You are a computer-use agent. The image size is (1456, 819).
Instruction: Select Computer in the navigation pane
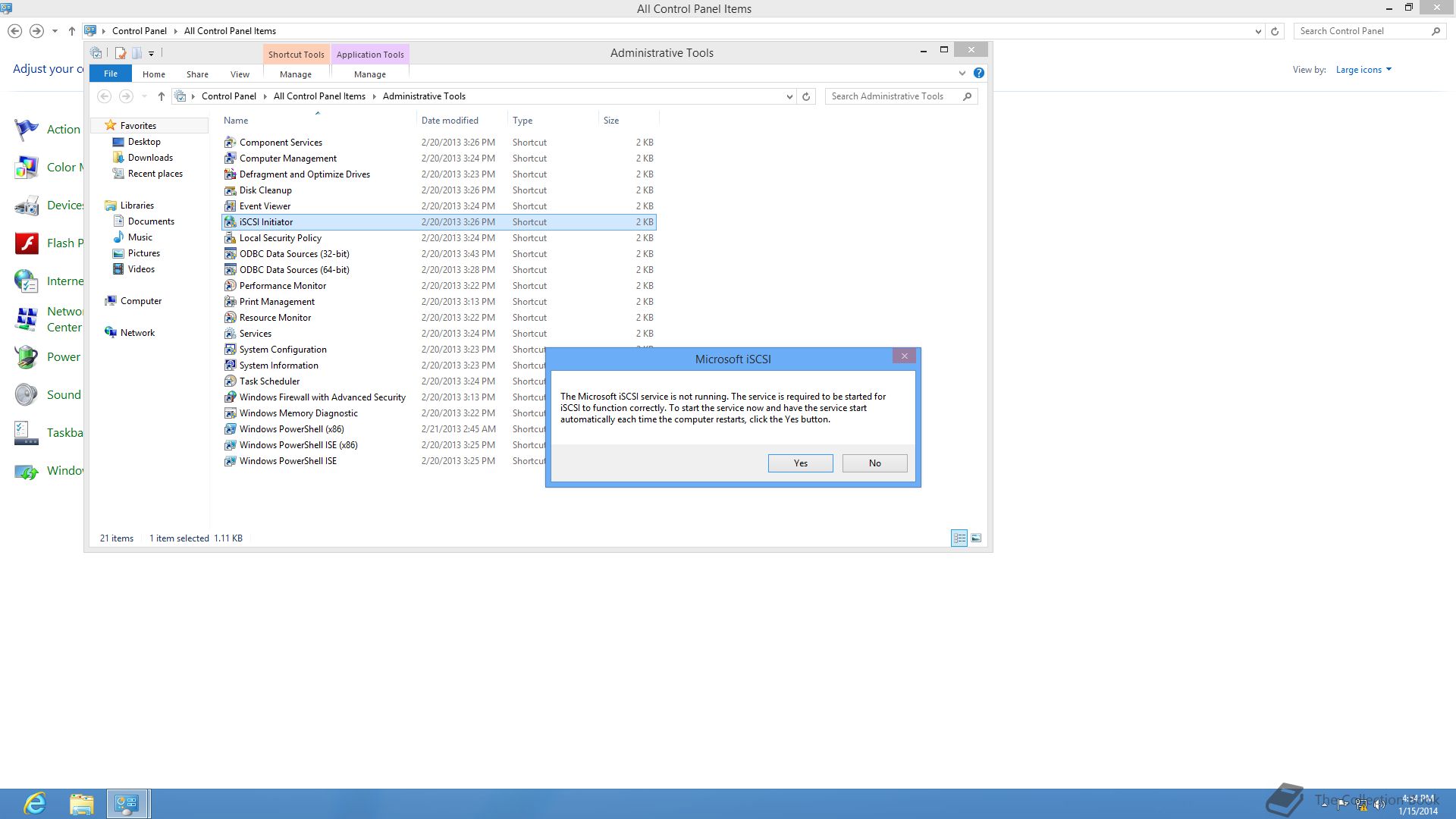(x=140, y=301)
